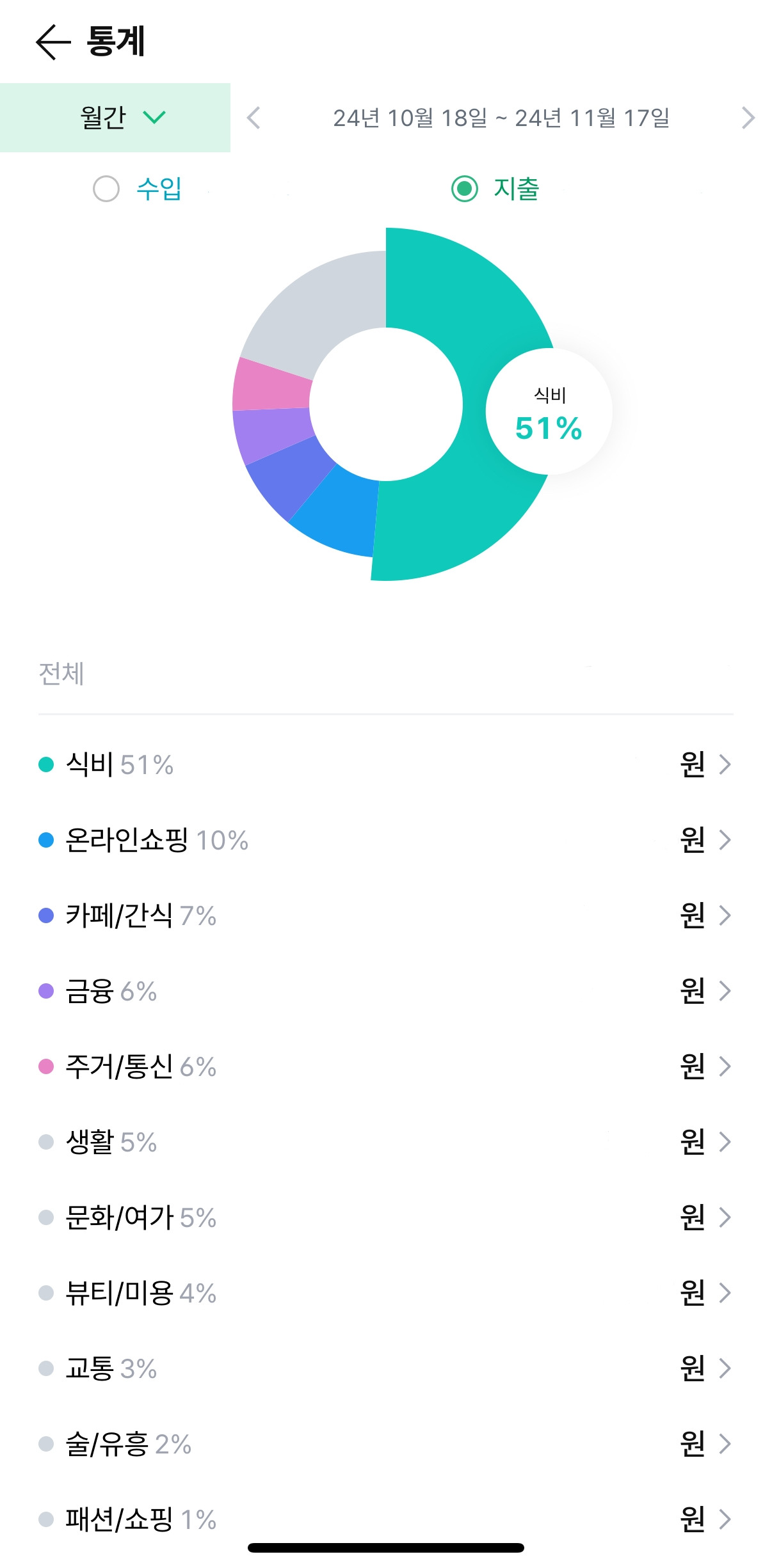Open the 월간 period dropdown
772x1568 pixels.
[104, 118]
